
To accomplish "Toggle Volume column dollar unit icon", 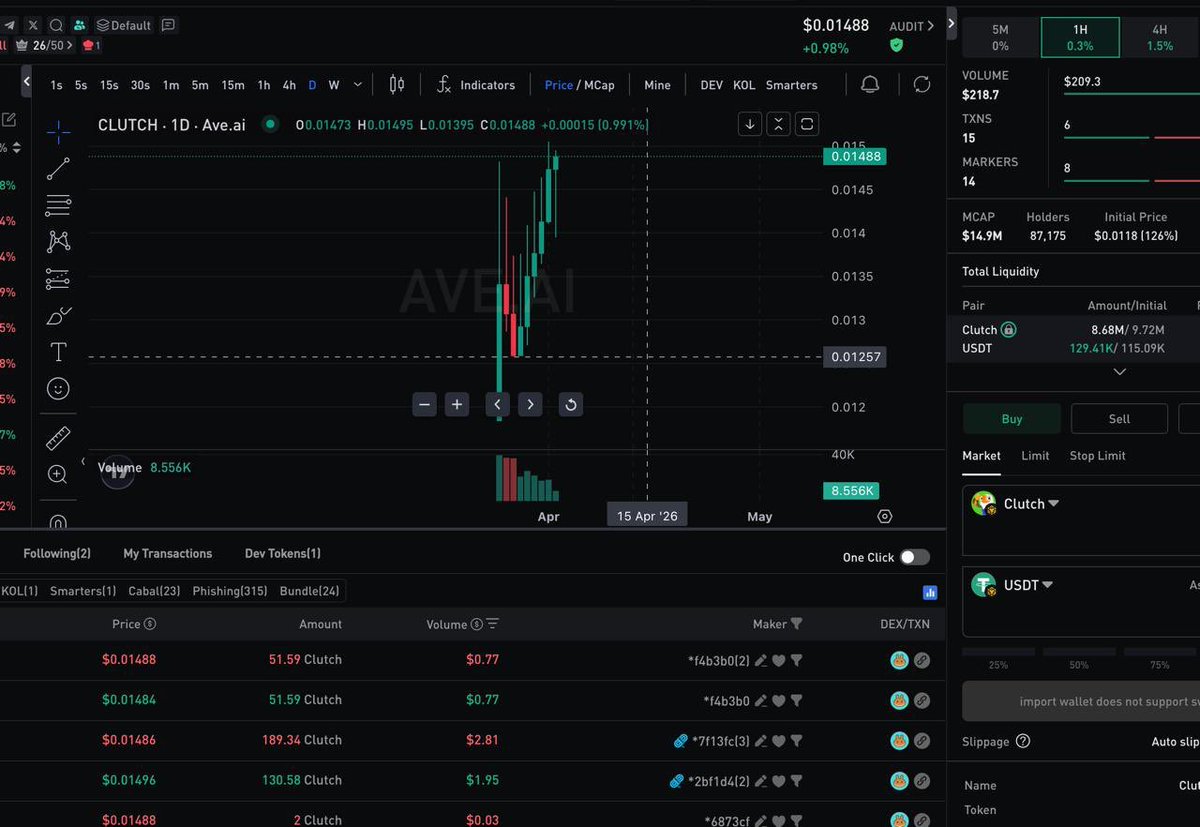I will [476, 624].
